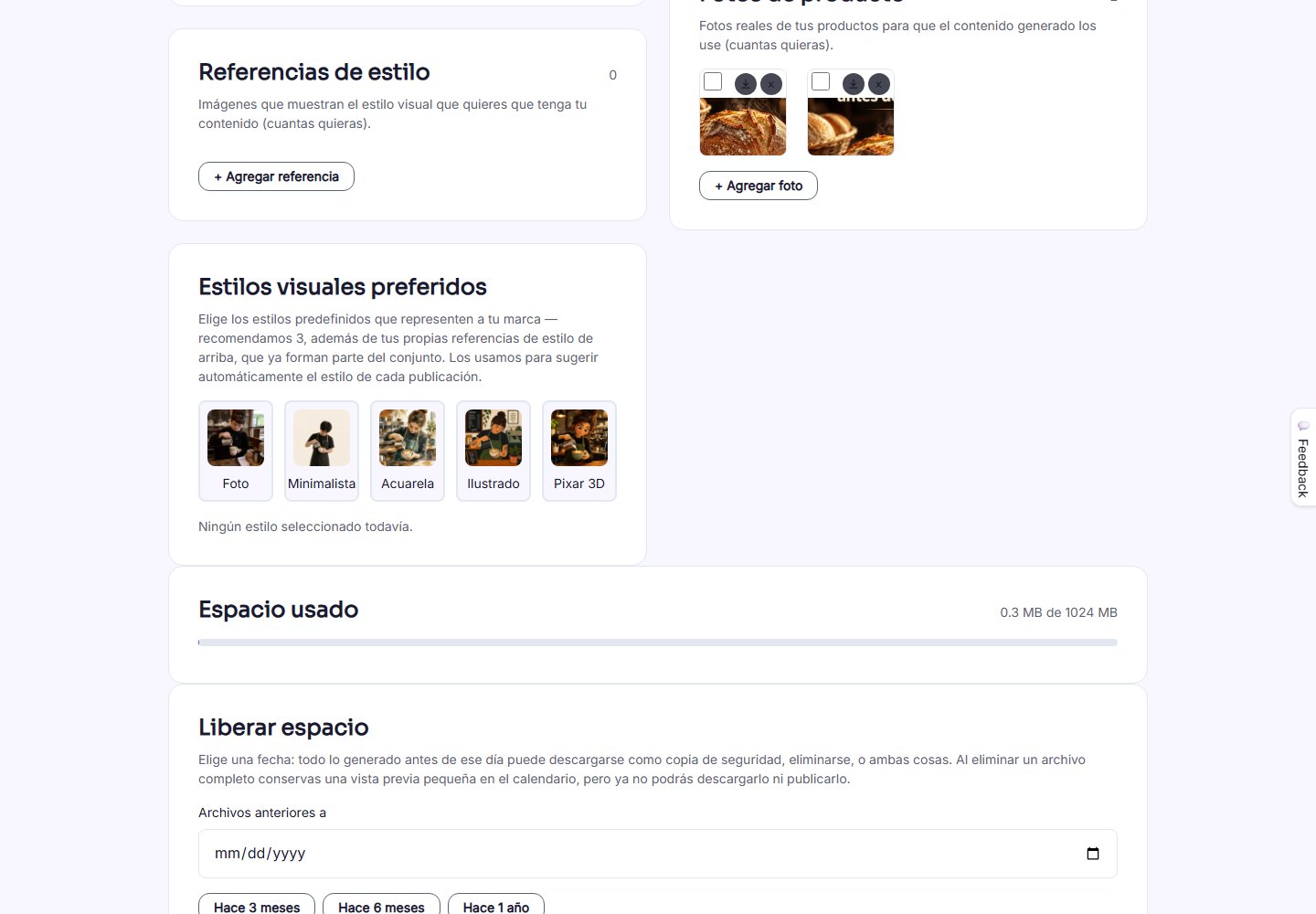Delete the bread basket product photo
This screenshot has width=1316, height=914.
[879, 84]
